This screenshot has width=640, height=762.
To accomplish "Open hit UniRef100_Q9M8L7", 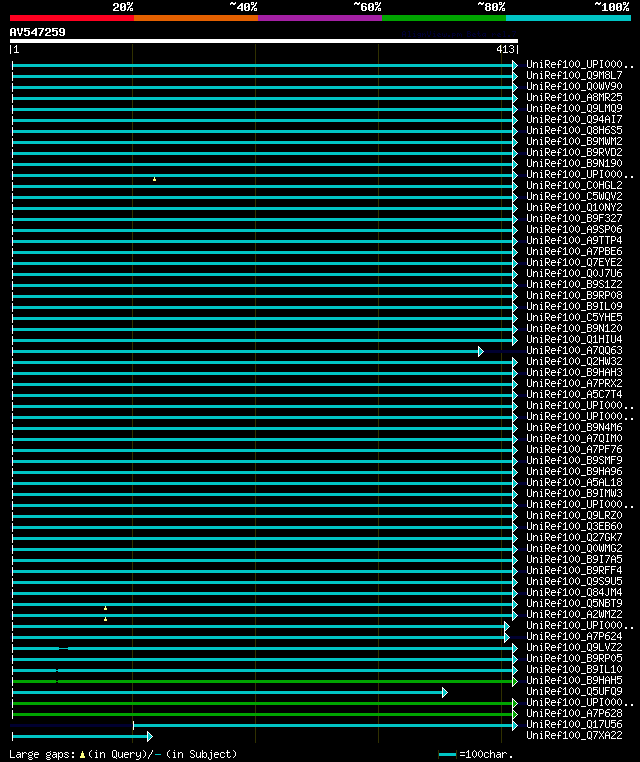I will tap(574, 75).
